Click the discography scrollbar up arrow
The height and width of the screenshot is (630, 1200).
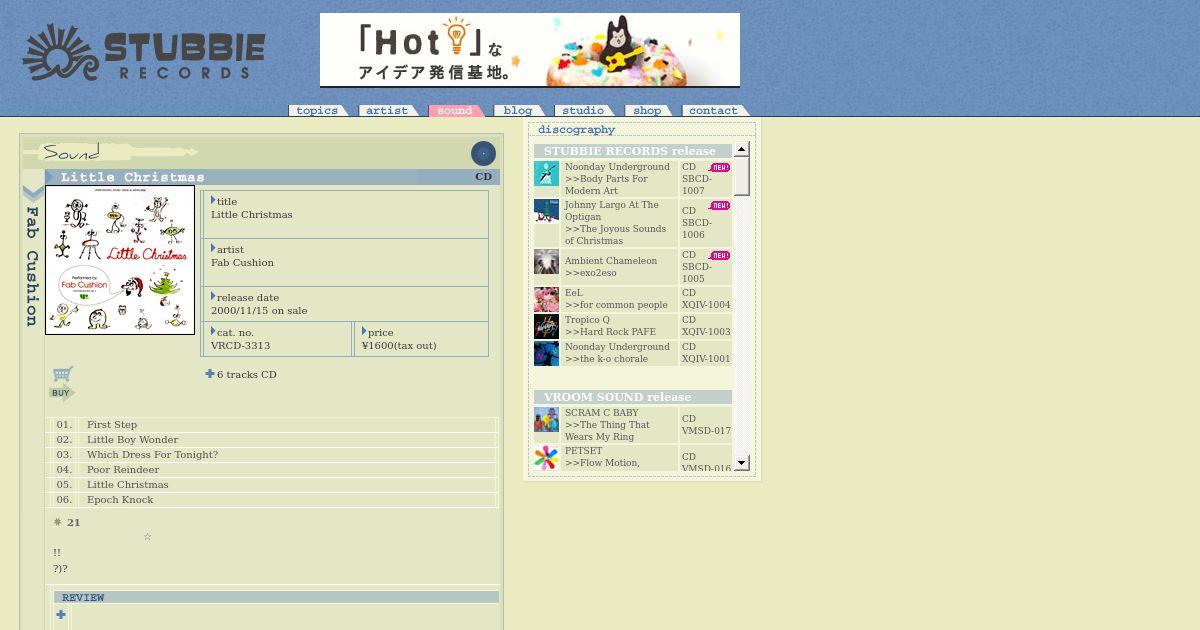pyautogui.click(x=741, y=149)
